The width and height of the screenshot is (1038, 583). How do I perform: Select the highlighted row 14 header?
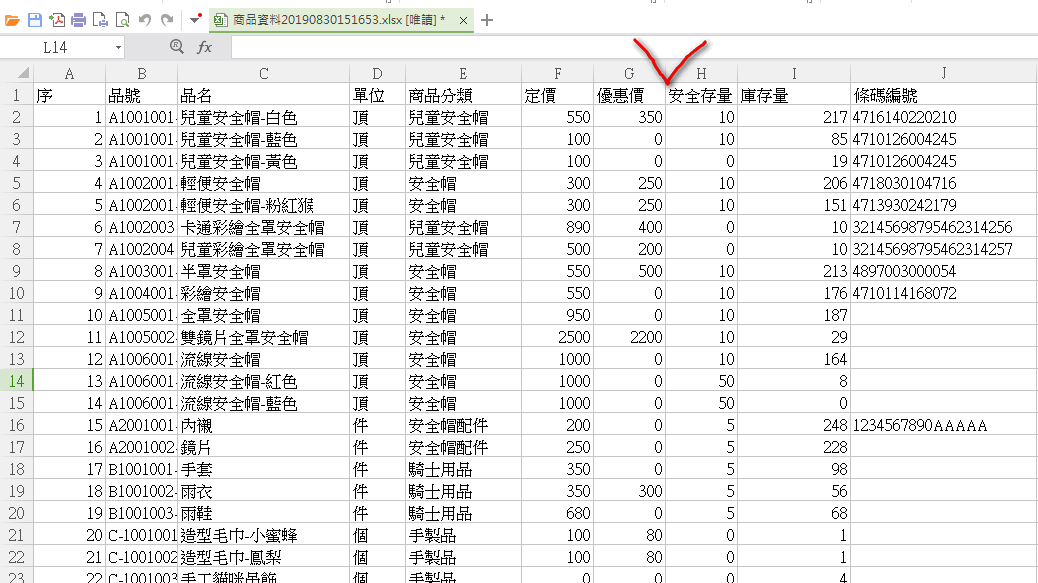click(x=17, y=381)
